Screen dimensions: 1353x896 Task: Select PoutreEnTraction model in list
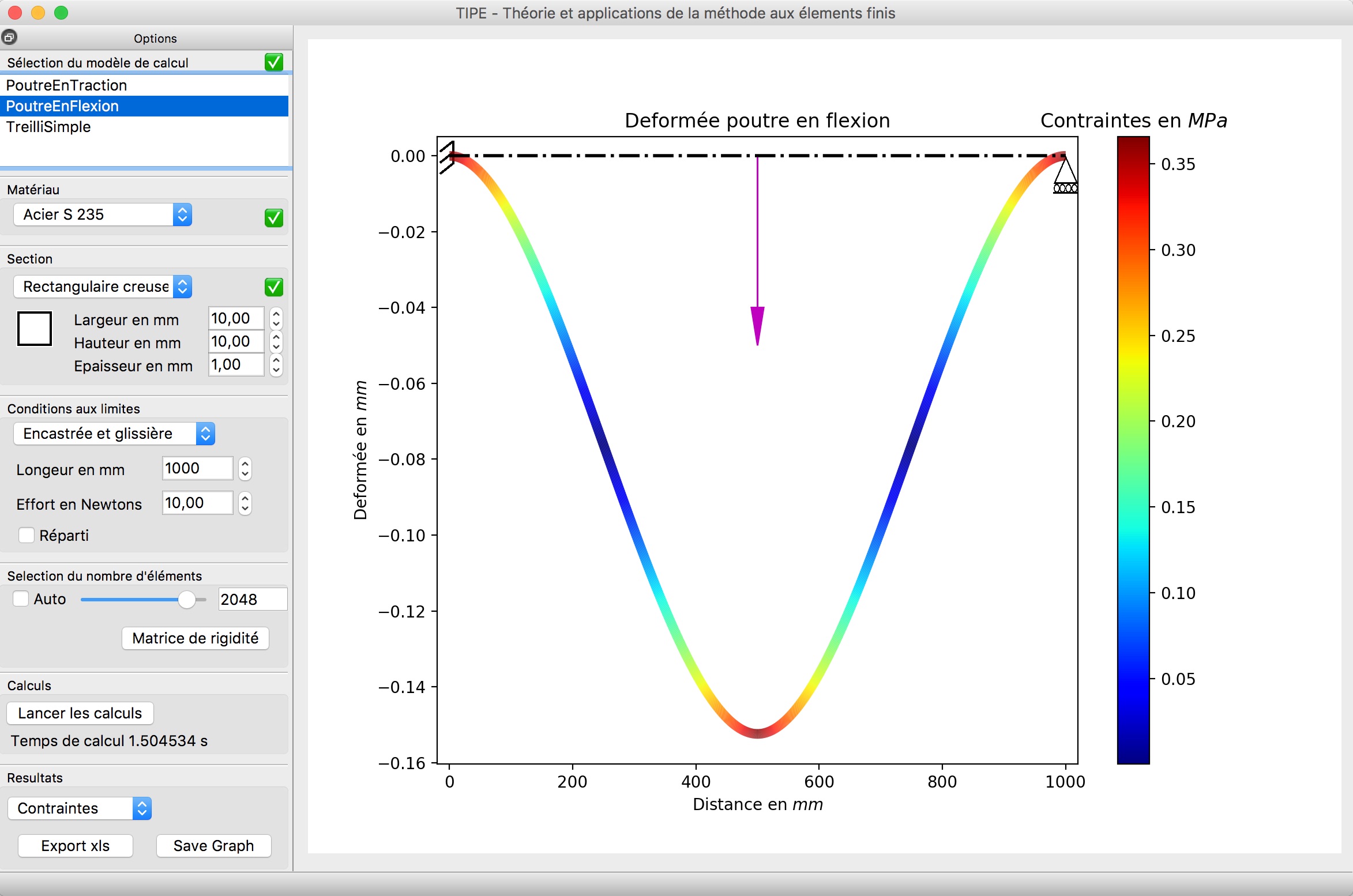click(66, 85)
